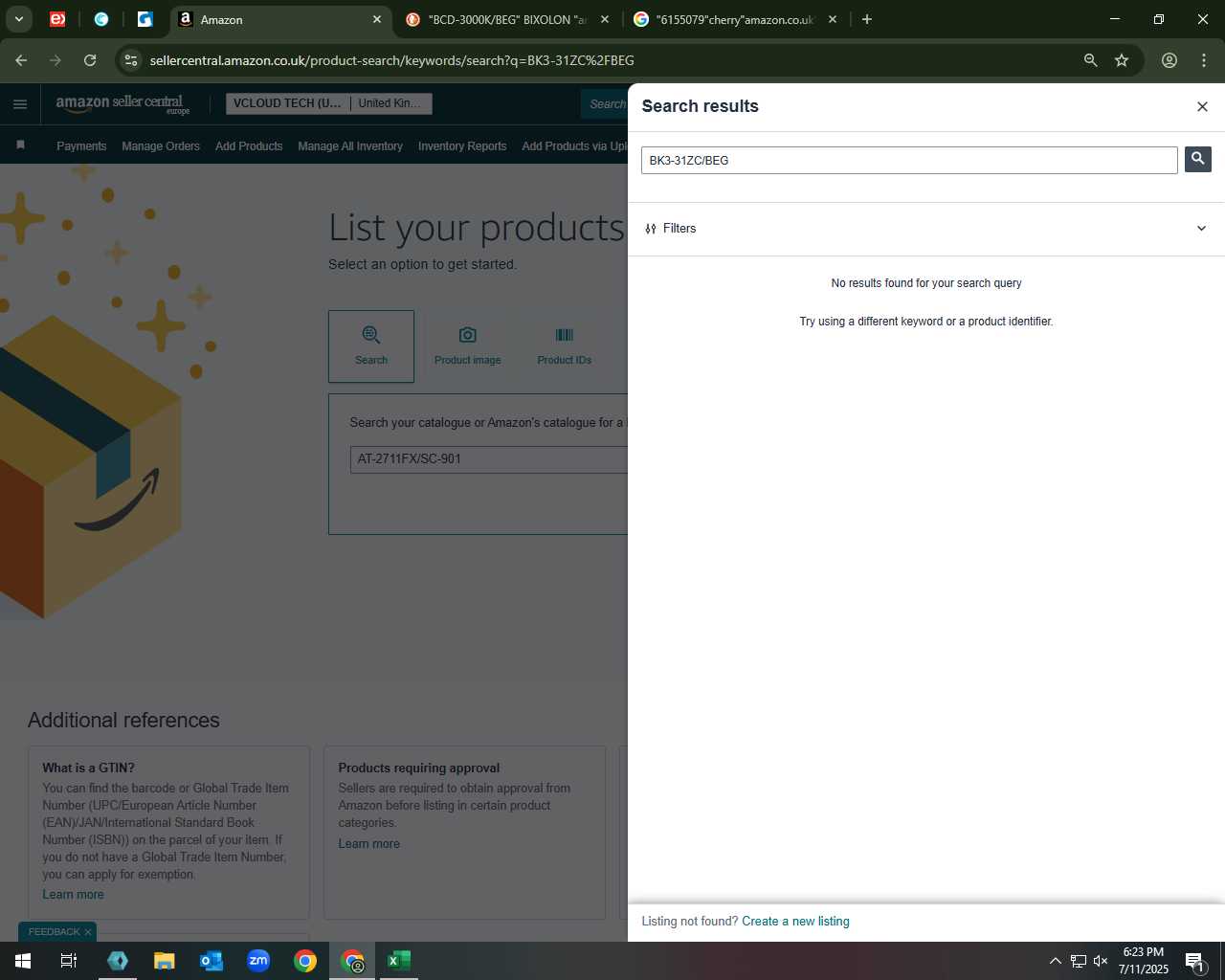1225x980 pixels.
Task: Show hidden system tray icons
Action: coord(1055,961)
